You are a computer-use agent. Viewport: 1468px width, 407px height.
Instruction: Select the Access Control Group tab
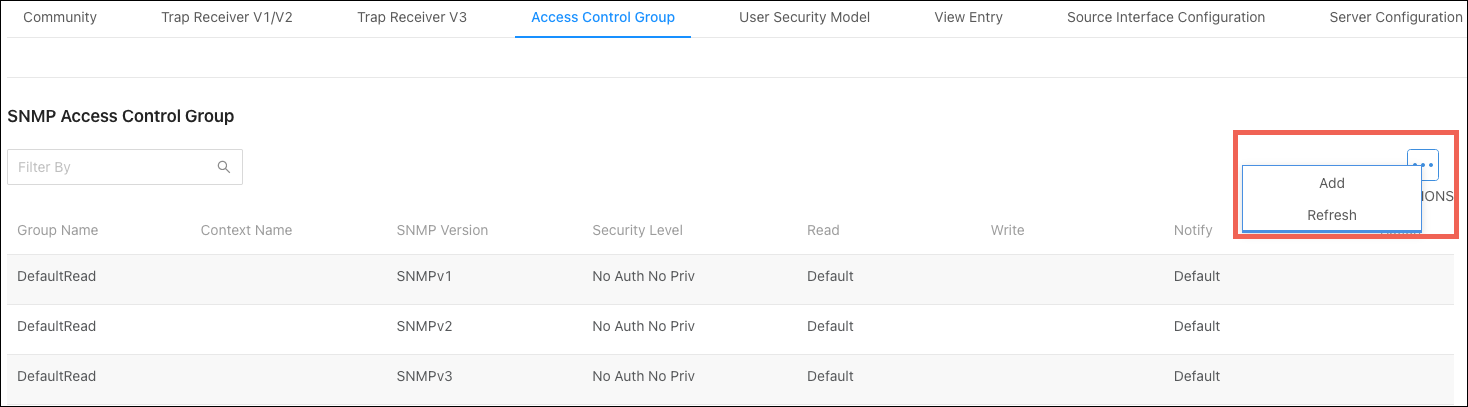(x=603, y=17)
